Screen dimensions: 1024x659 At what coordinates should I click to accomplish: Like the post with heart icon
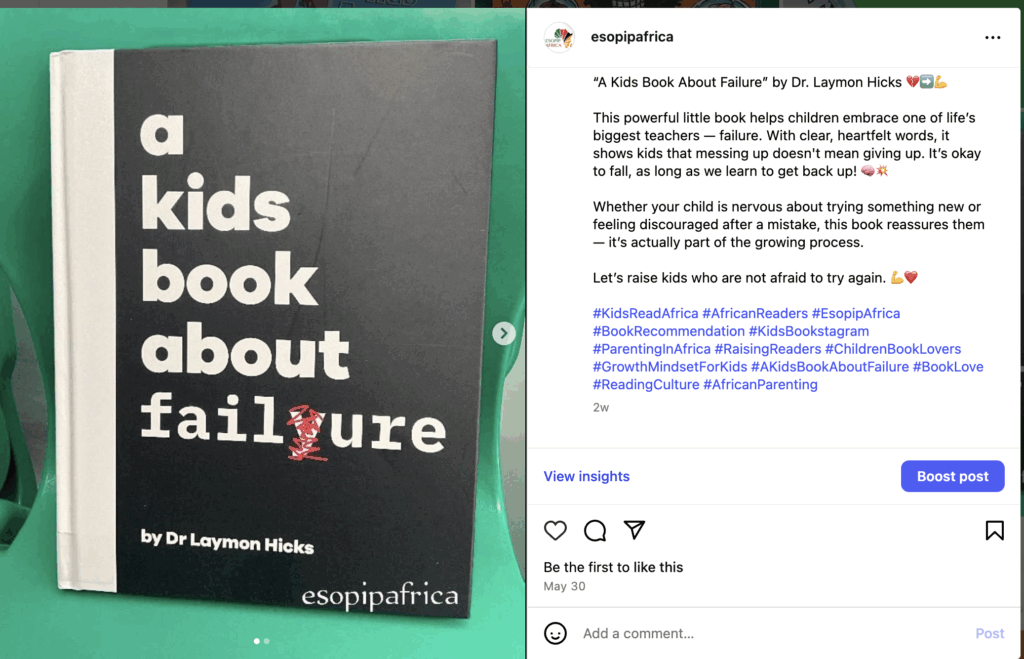click(555, 530)
